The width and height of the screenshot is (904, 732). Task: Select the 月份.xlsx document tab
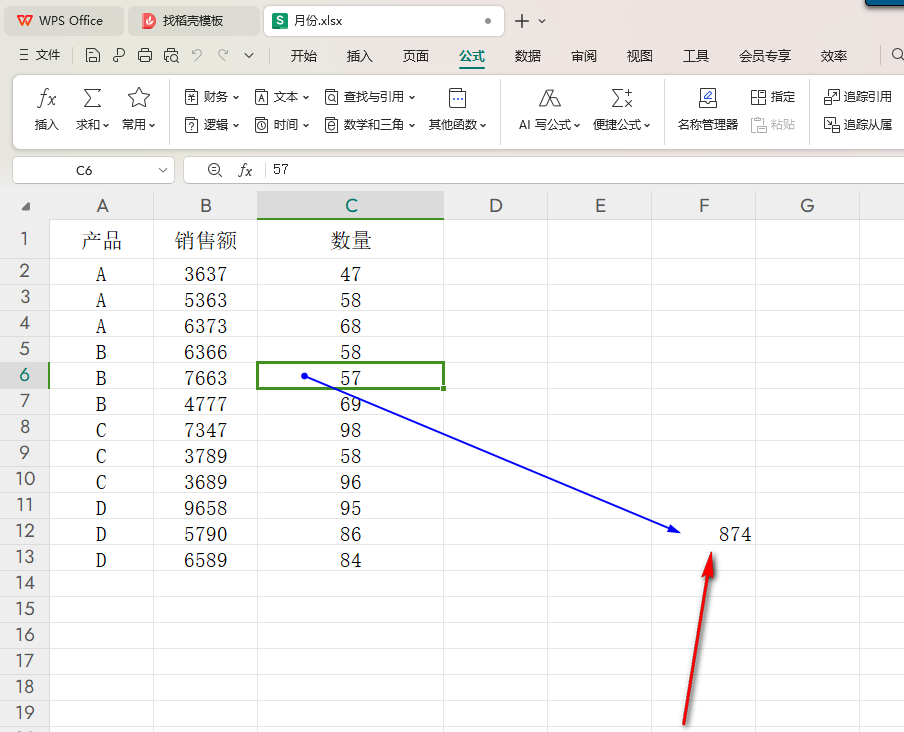click(x=383, y=21)
